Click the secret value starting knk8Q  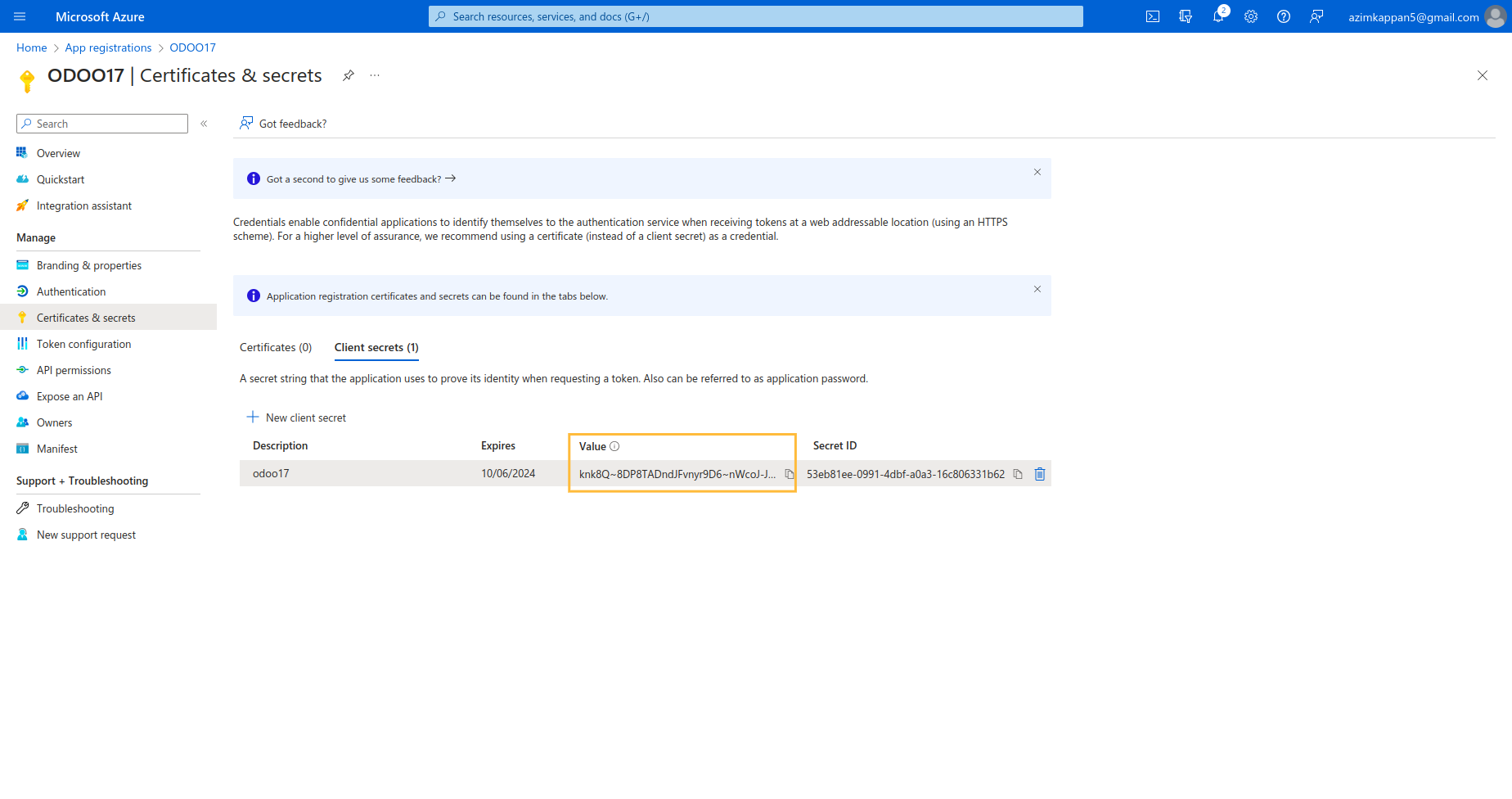677,474
